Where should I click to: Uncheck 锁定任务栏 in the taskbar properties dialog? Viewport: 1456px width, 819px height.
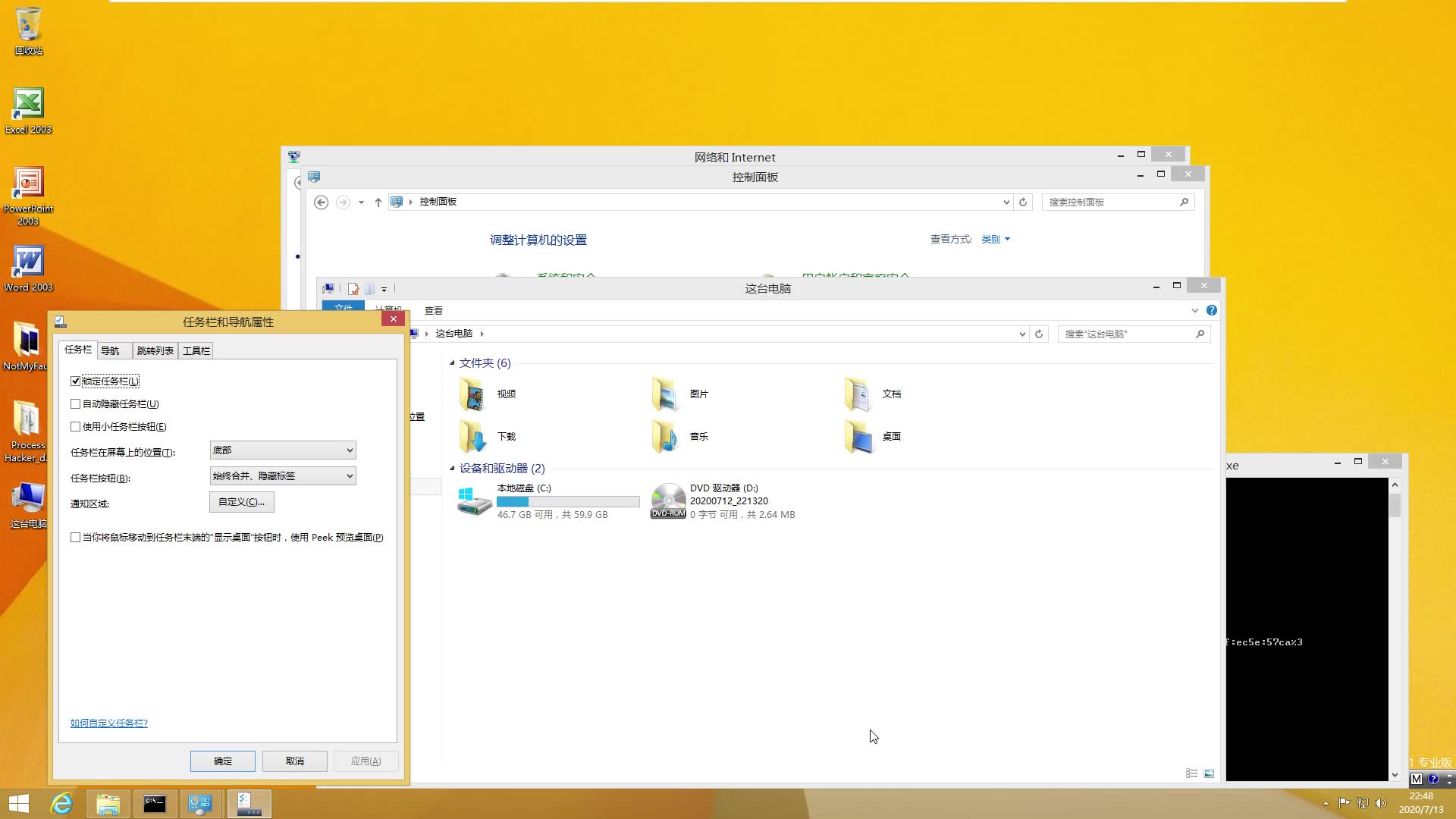[x=75, y=381]
